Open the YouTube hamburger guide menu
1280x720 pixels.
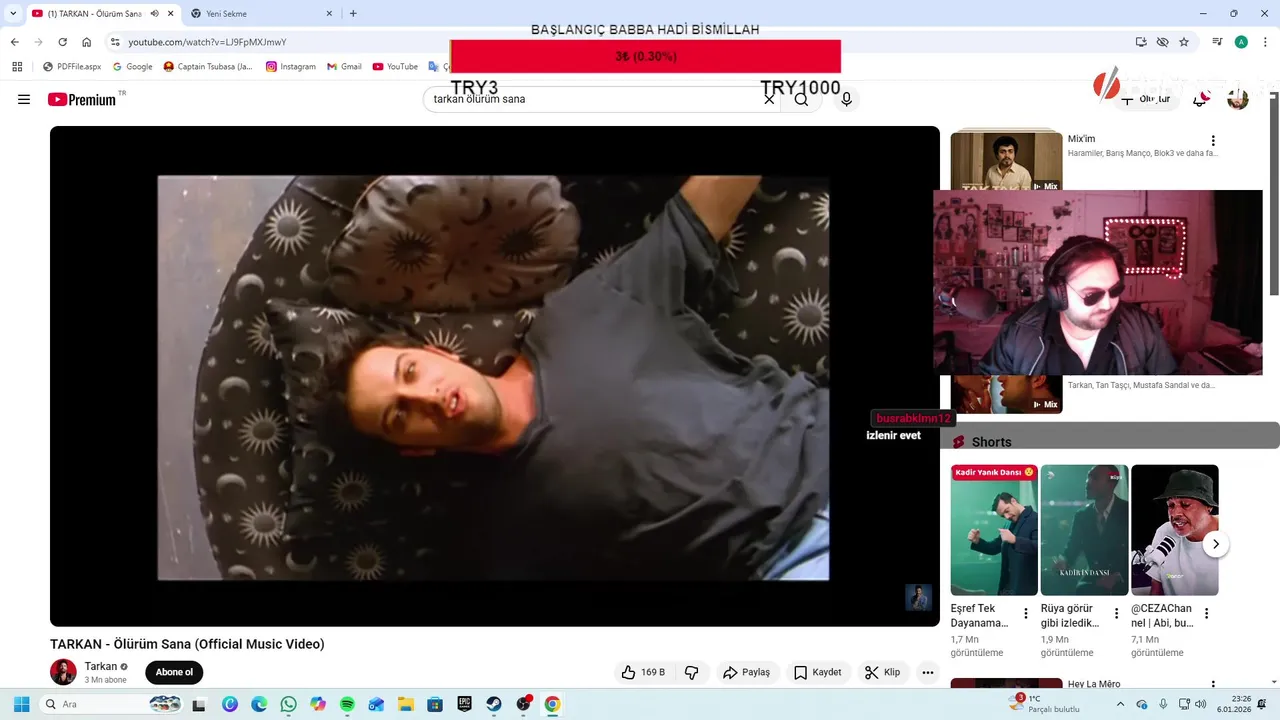tap(24, 99)
